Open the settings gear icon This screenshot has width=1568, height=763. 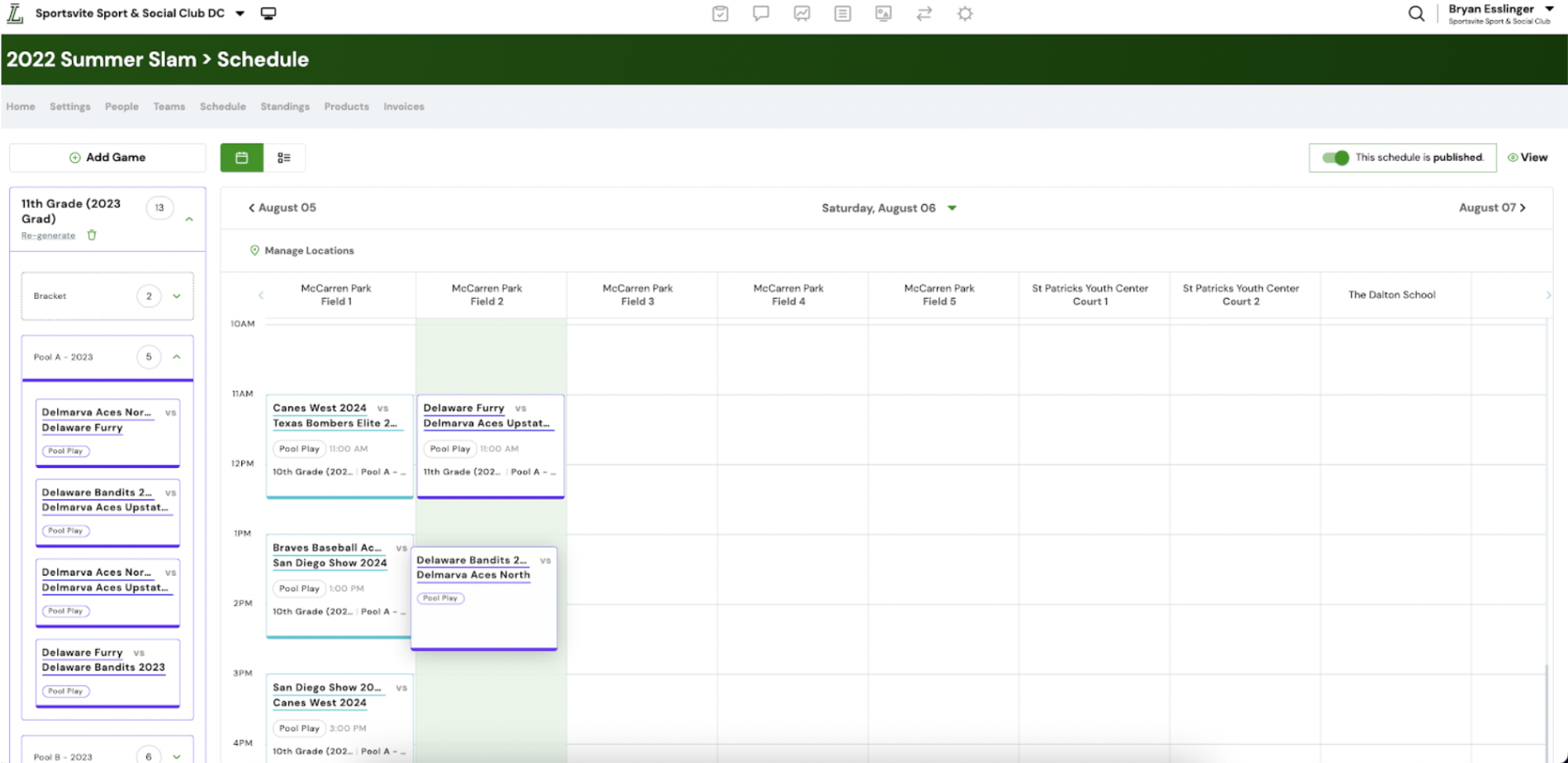(x=965, y=13)
